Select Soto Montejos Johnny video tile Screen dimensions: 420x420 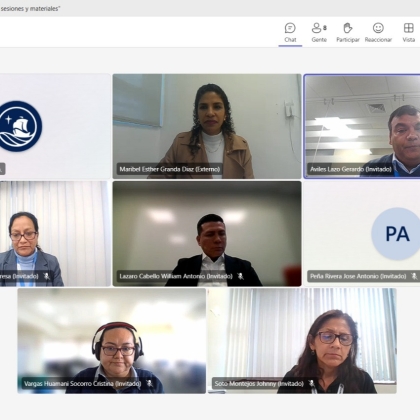tap(302, 341)
